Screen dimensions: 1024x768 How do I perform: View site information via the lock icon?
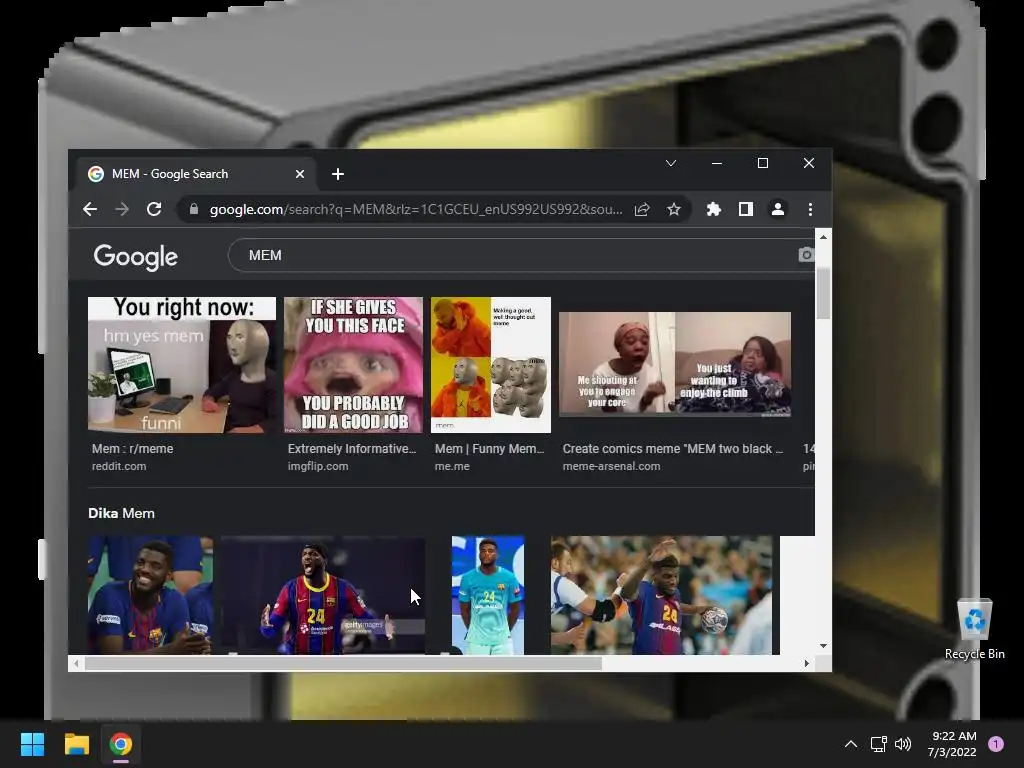(193, 209)
